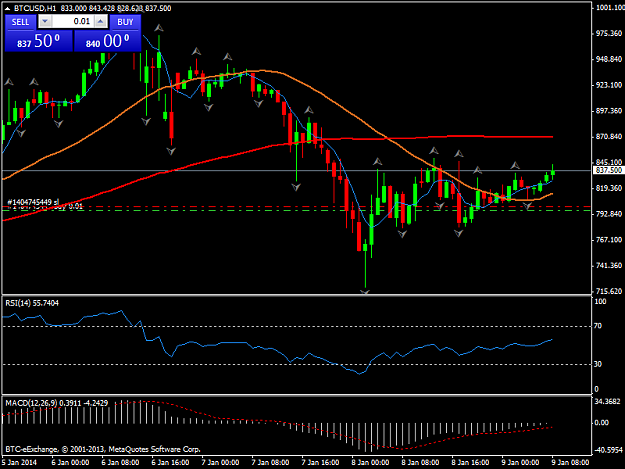Select the MACD(12,26,9) indicator label
The width and height of the screenshot is (625, 469).
[x=57, y=403]
